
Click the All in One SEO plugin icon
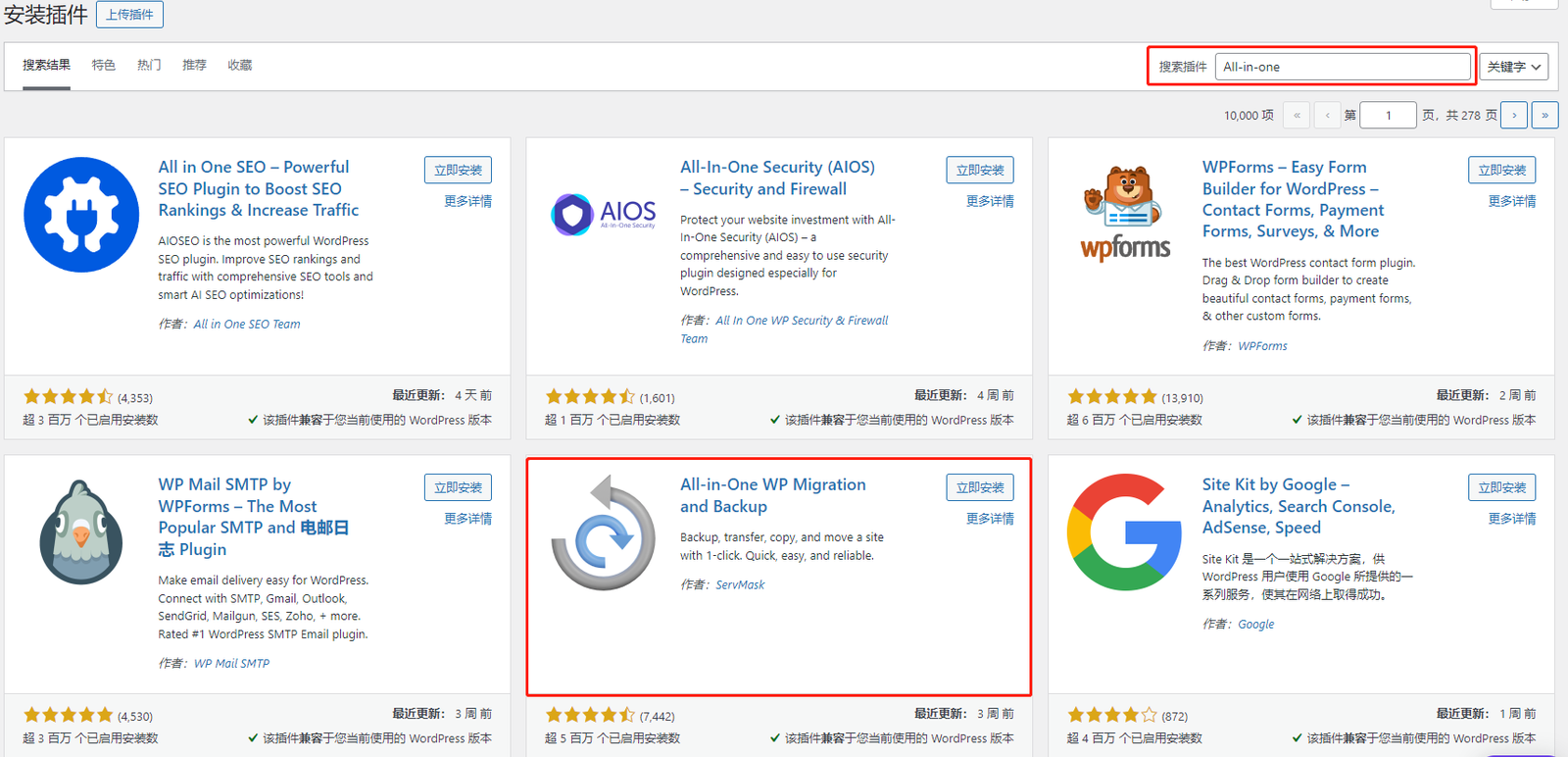[x=81, y=215]
